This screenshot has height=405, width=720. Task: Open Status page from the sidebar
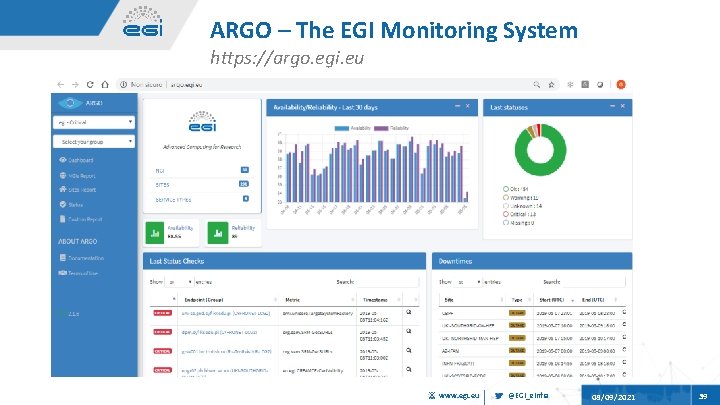pos(71,205)
